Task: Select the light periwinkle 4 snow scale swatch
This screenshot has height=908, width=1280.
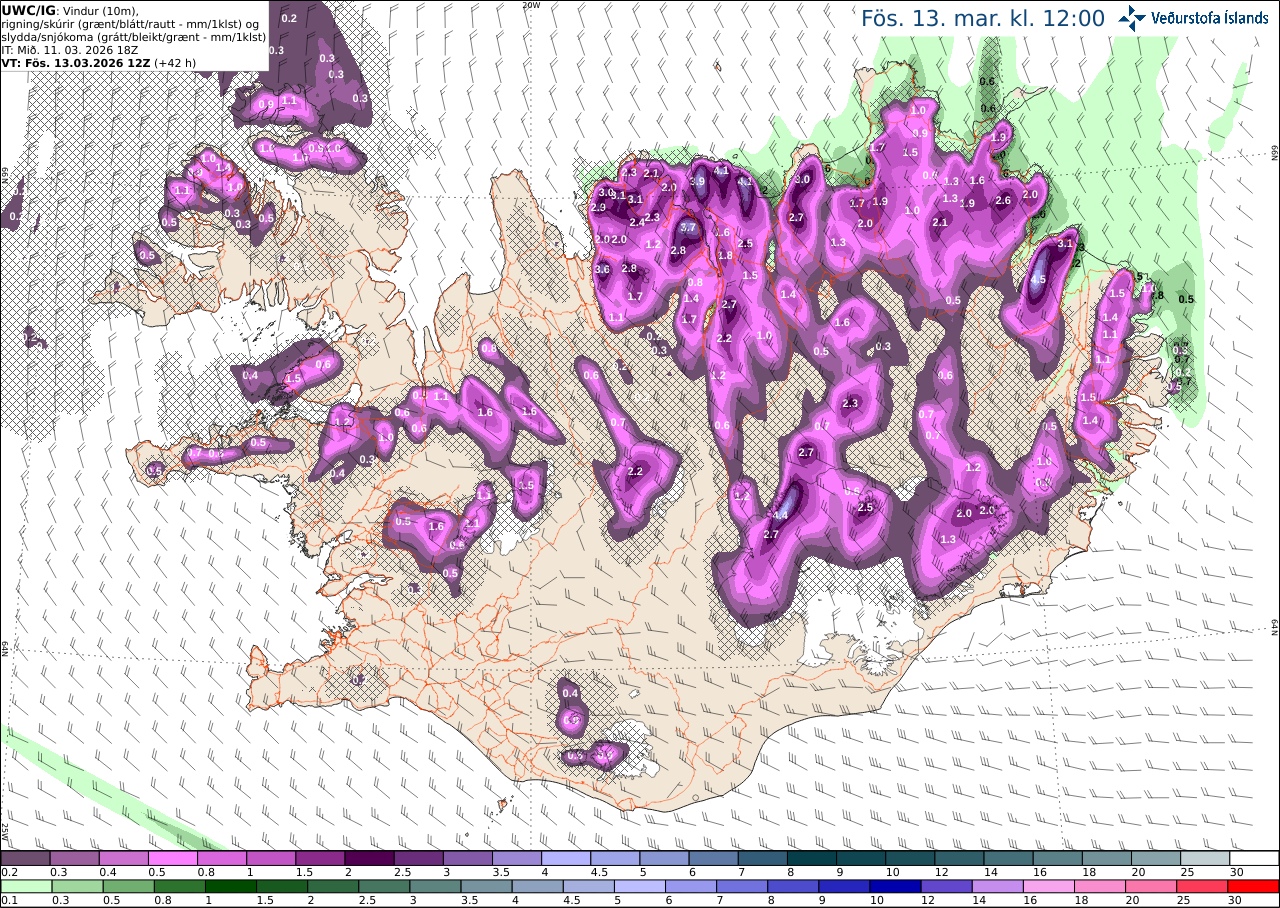Action: coord(566,858)
